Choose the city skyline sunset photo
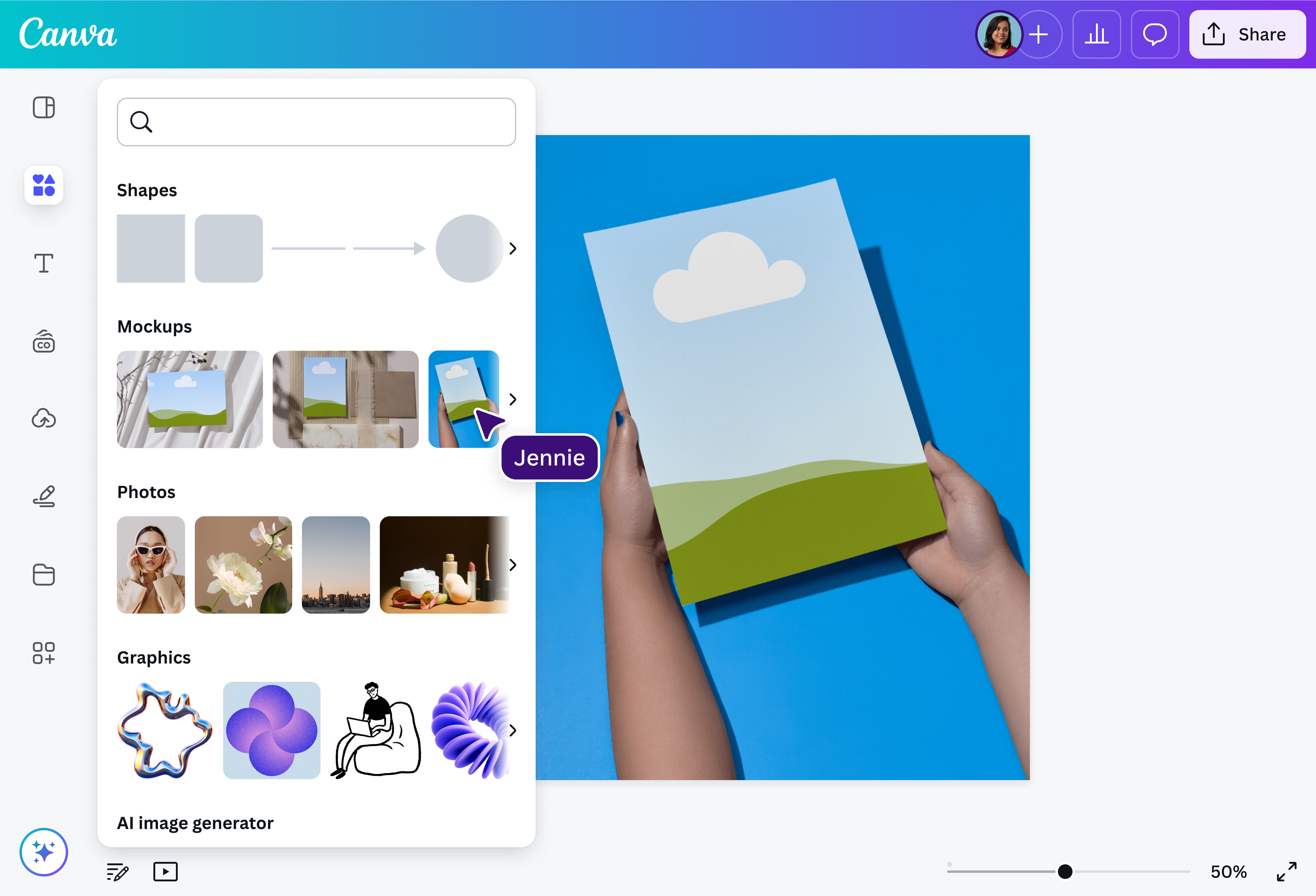Image resolution: width=1316 pixels, height=896 pixels. (x=336, y=564)
